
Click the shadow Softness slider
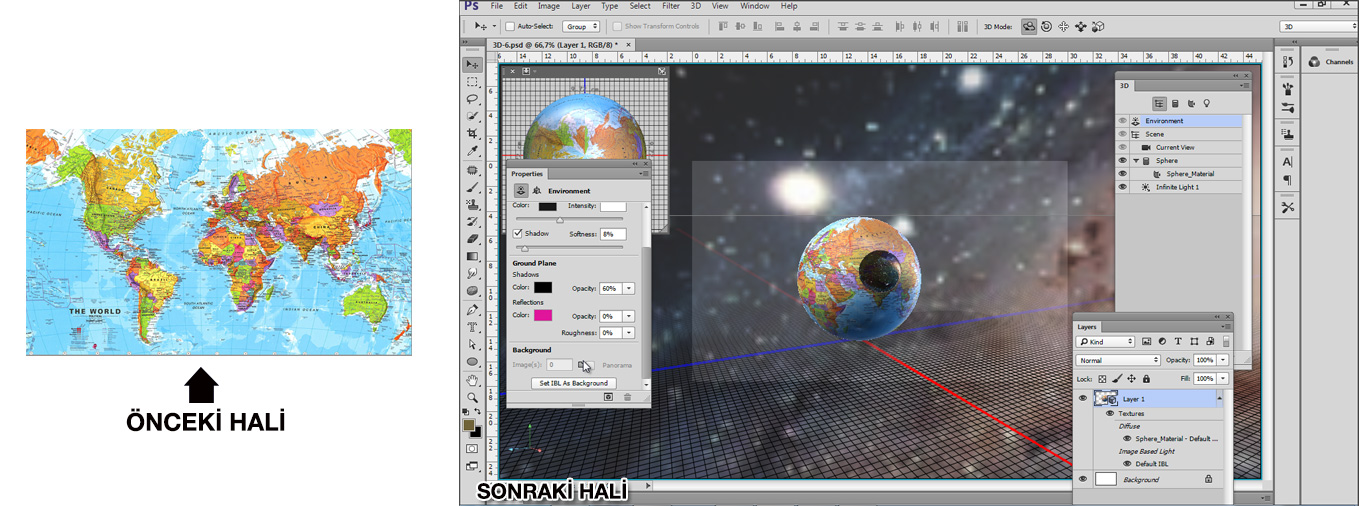coord(568,247)
